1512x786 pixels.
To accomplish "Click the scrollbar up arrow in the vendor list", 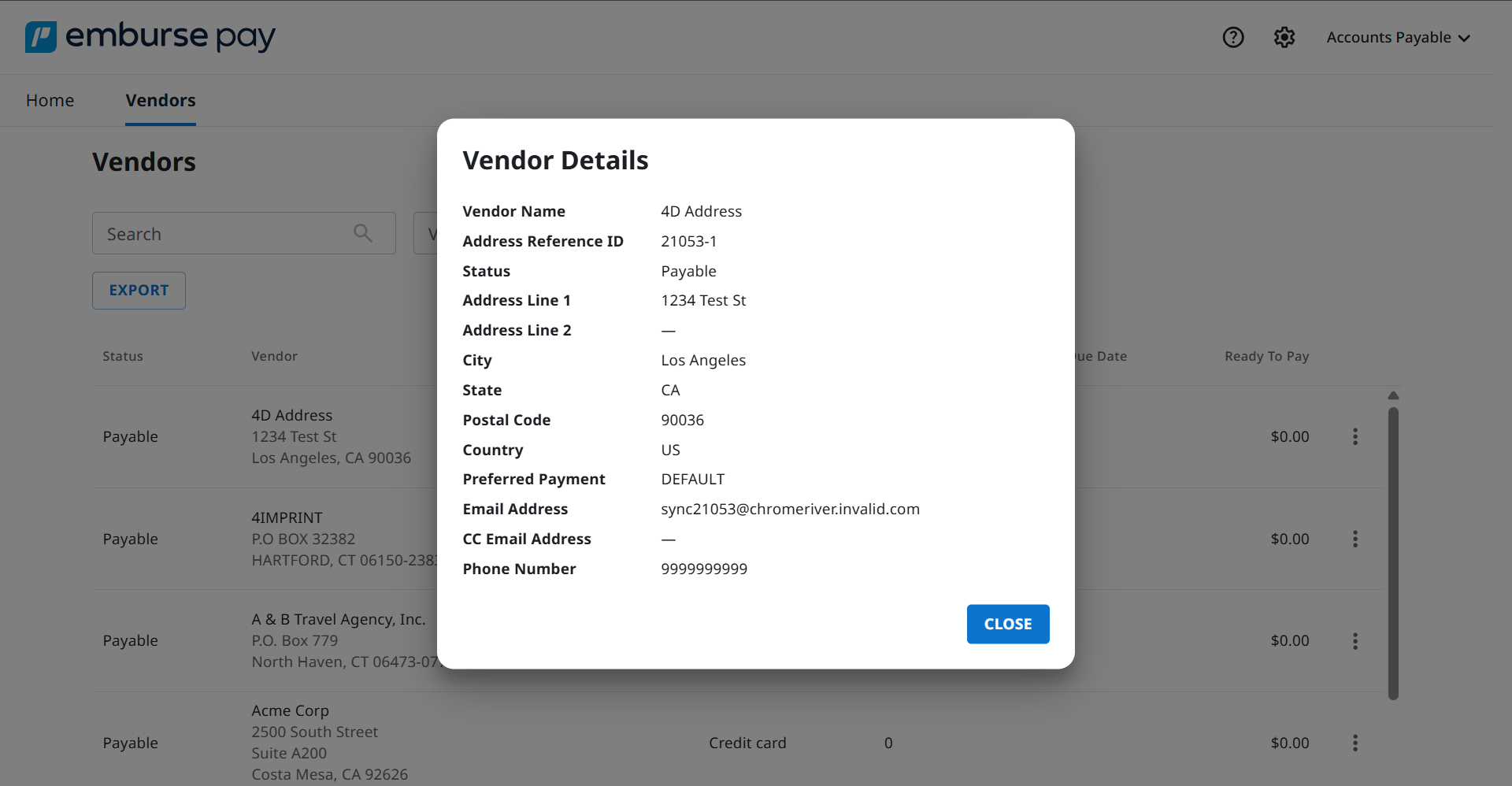I will 1393,395.
